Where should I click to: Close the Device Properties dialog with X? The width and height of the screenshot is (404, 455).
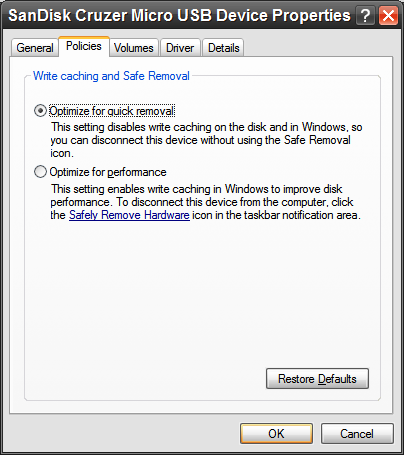coord(388,16)
